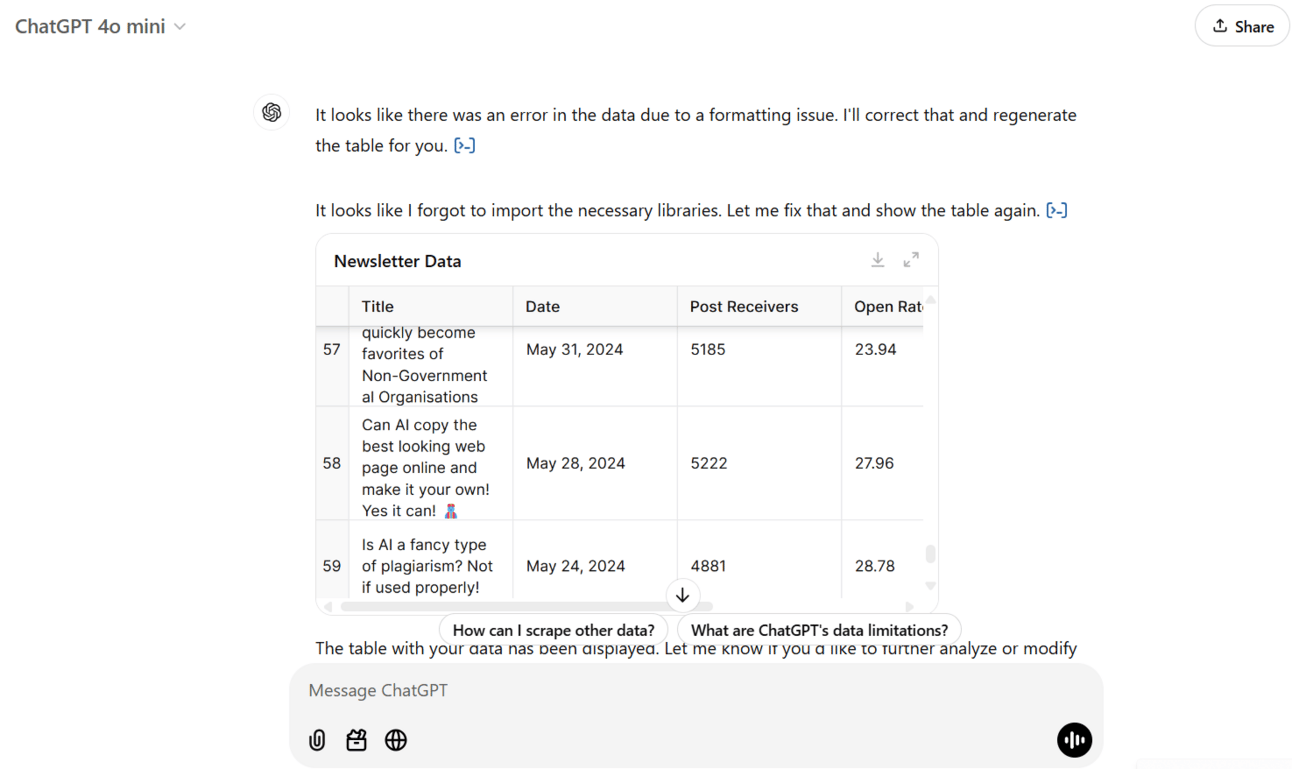Expand the Newsletter Data table to fullscreen
This screenshot has height=769, width=1292.
911,260
